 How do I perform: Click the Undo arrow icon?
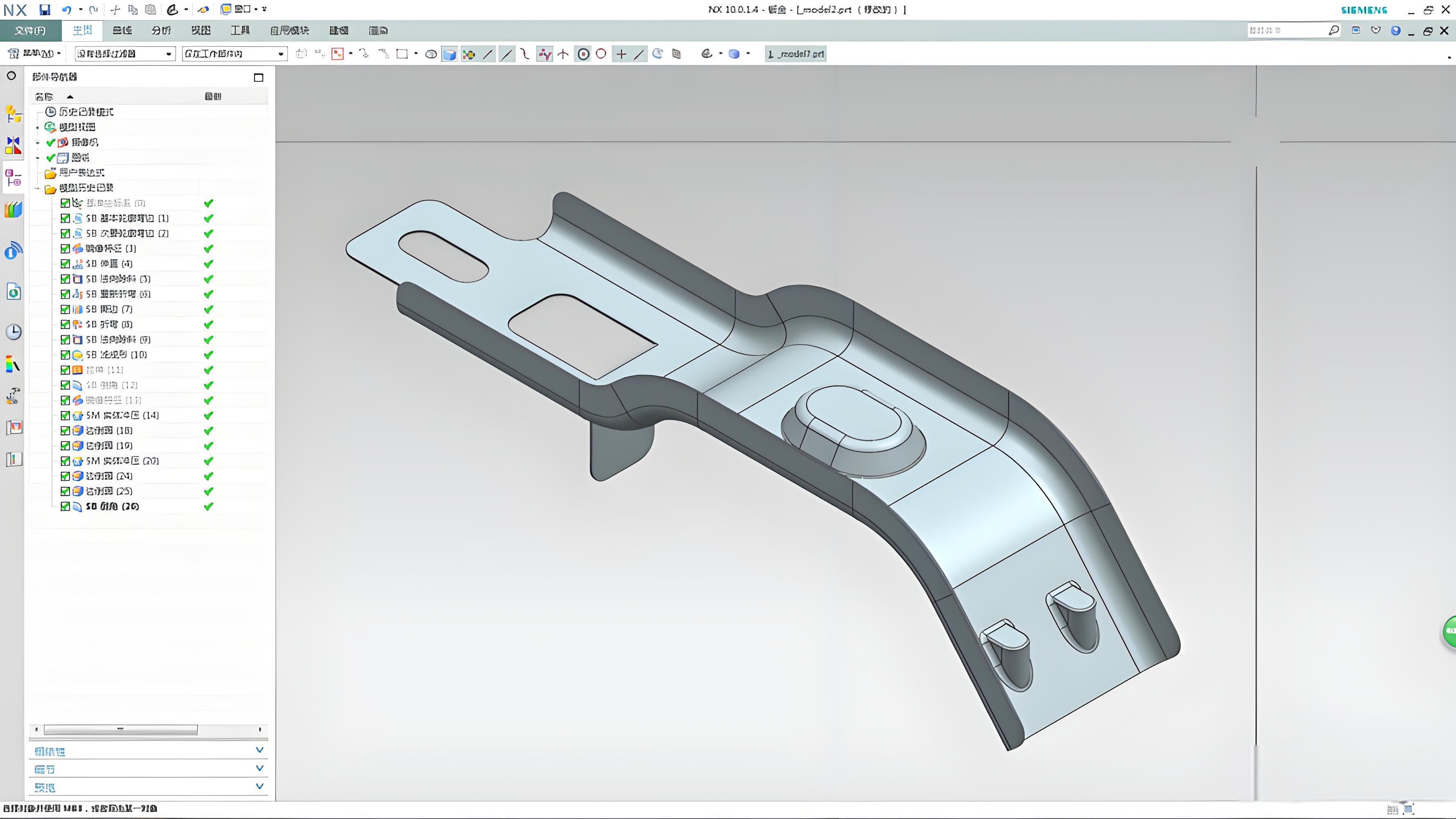click(67, 9)
